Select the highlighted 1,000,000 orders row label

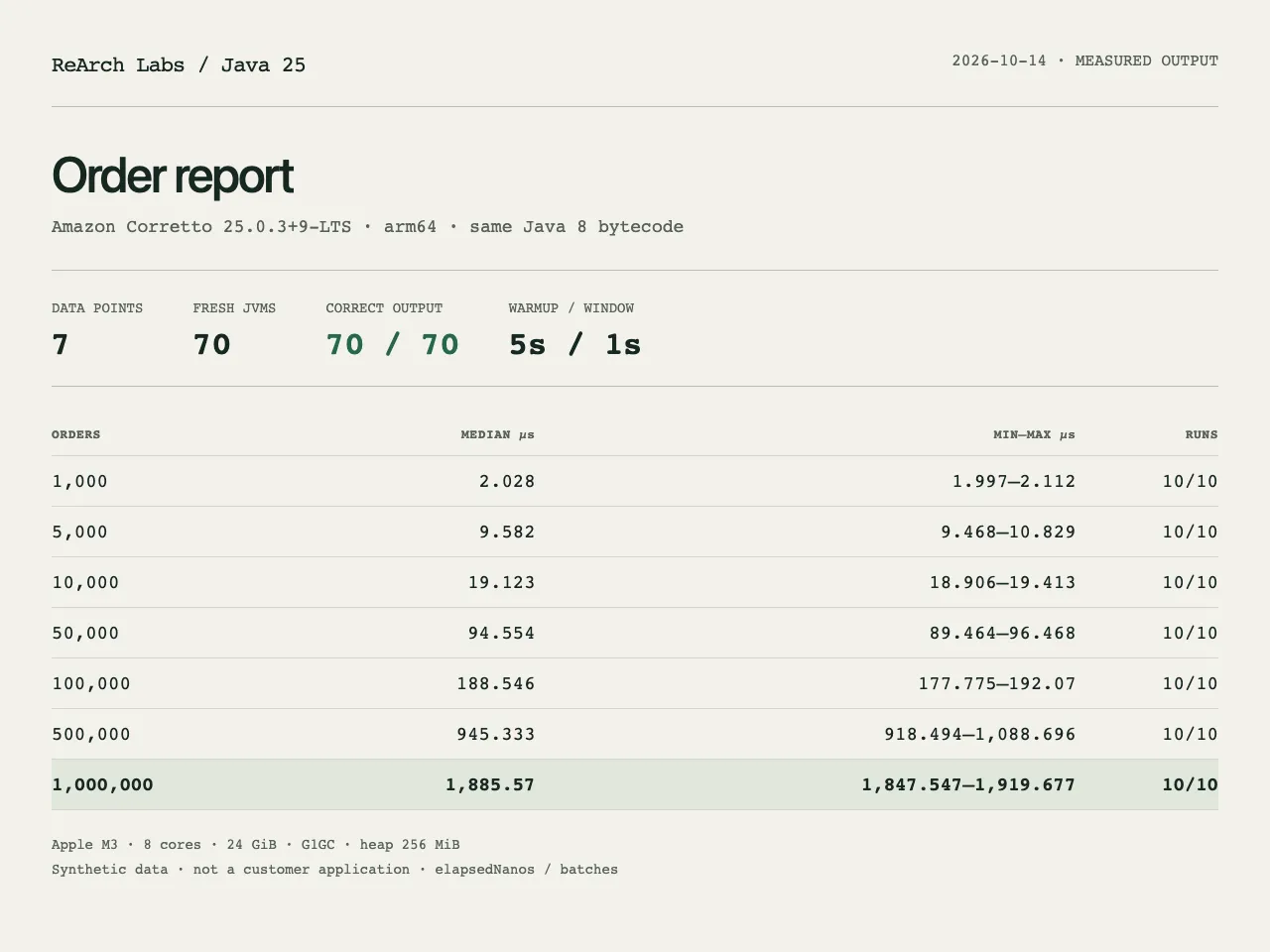tap(103, 785)
